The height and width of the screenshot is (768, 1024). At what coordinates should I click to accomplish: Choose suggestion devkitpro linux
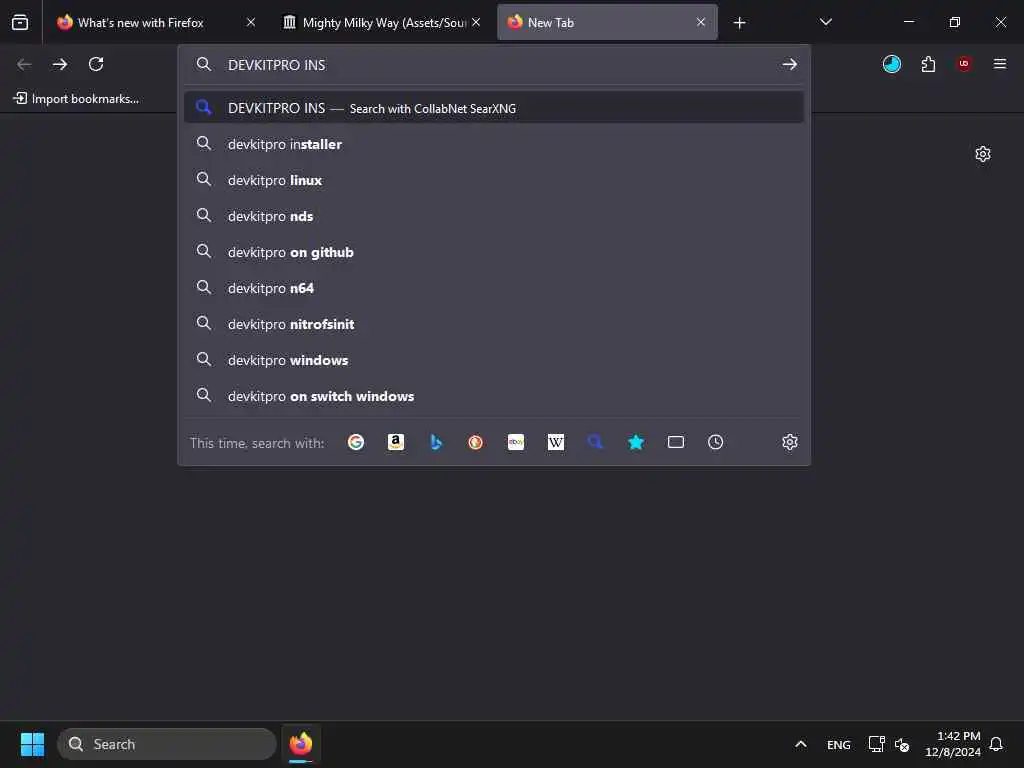point(494,180)
